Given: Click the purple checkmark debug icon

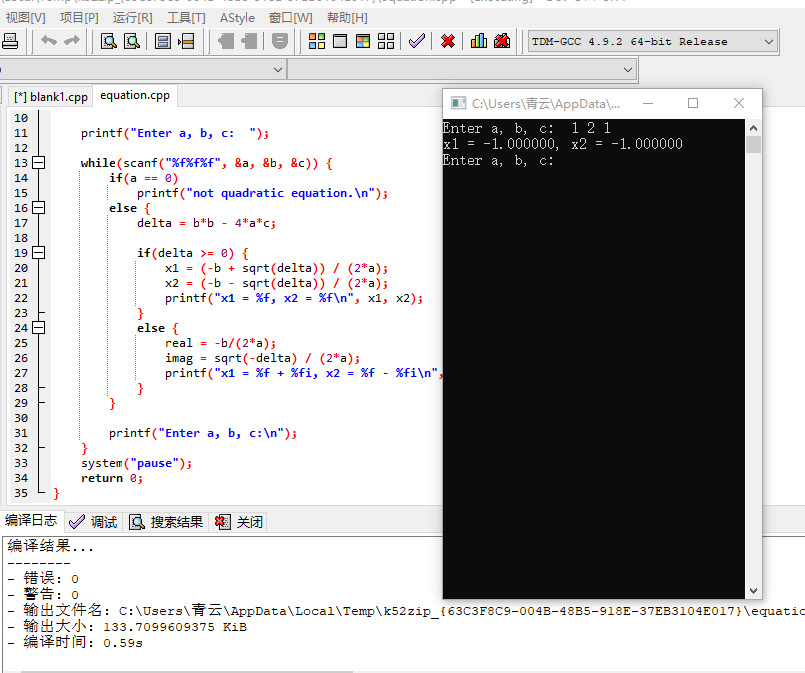Looking at the screenshot, I should (417, 41).
